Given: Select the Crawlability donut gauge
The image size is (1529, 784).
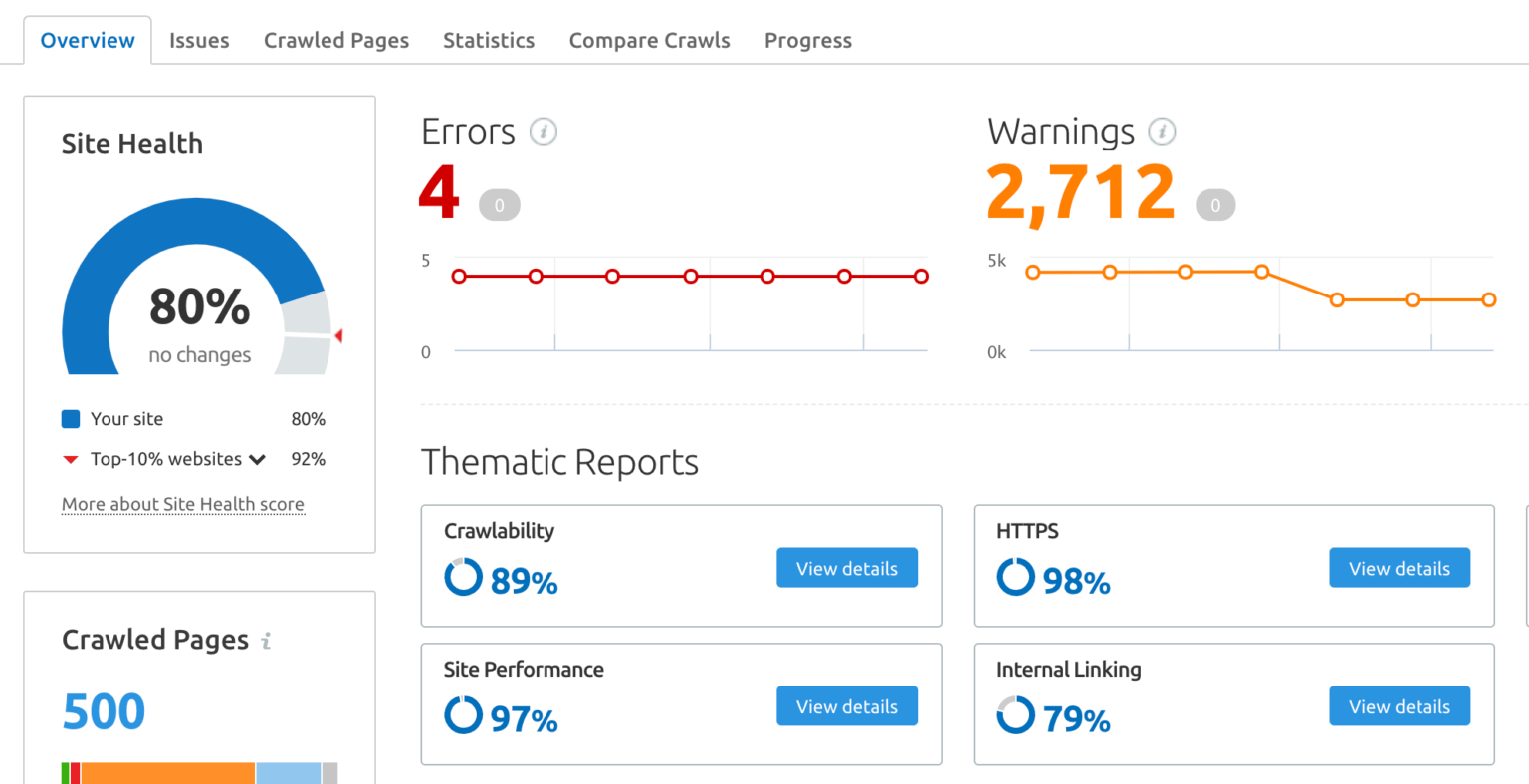Looking at the screenshot, I should pyautogui.click(x=463, y=577).
